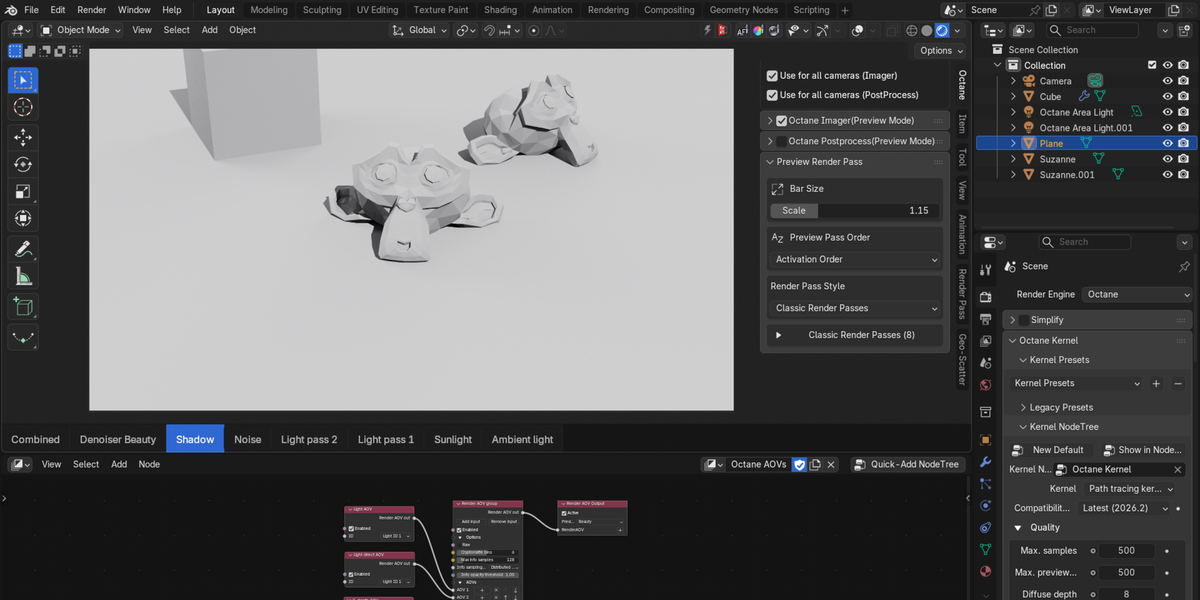Open the Render properties tab icon
The image size is (1200, 600).
[x=985, y=296]
